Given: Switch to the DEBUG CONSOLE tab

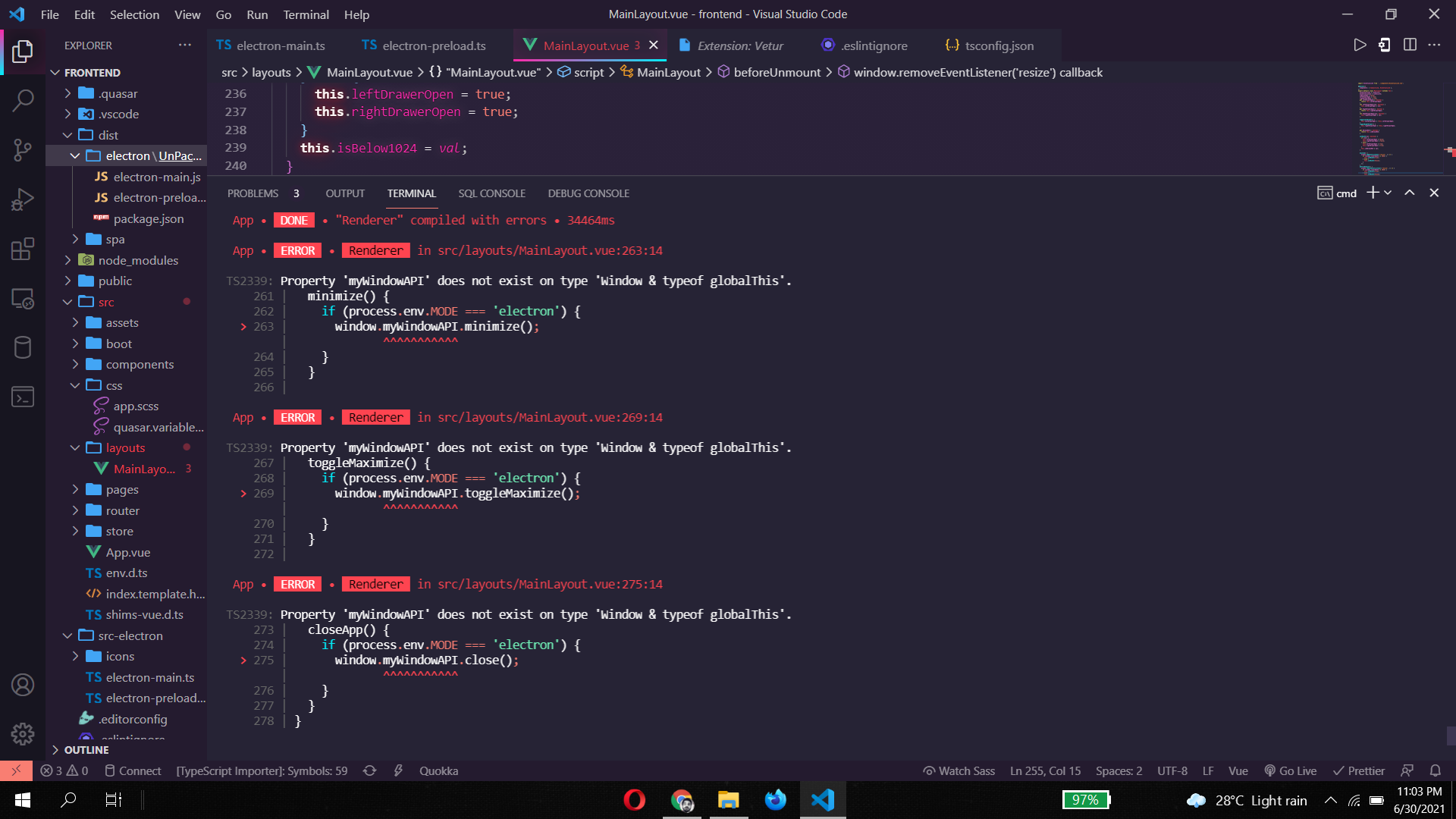Looking at the screenshot, I should tap(588, 193).
